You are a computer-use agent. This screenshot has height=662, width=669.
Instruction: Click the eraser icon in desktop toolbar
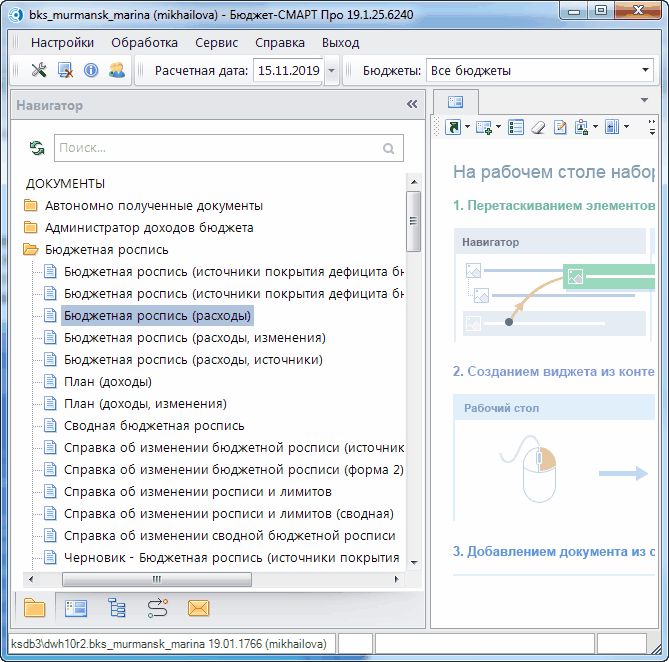(x=538, y=127)
